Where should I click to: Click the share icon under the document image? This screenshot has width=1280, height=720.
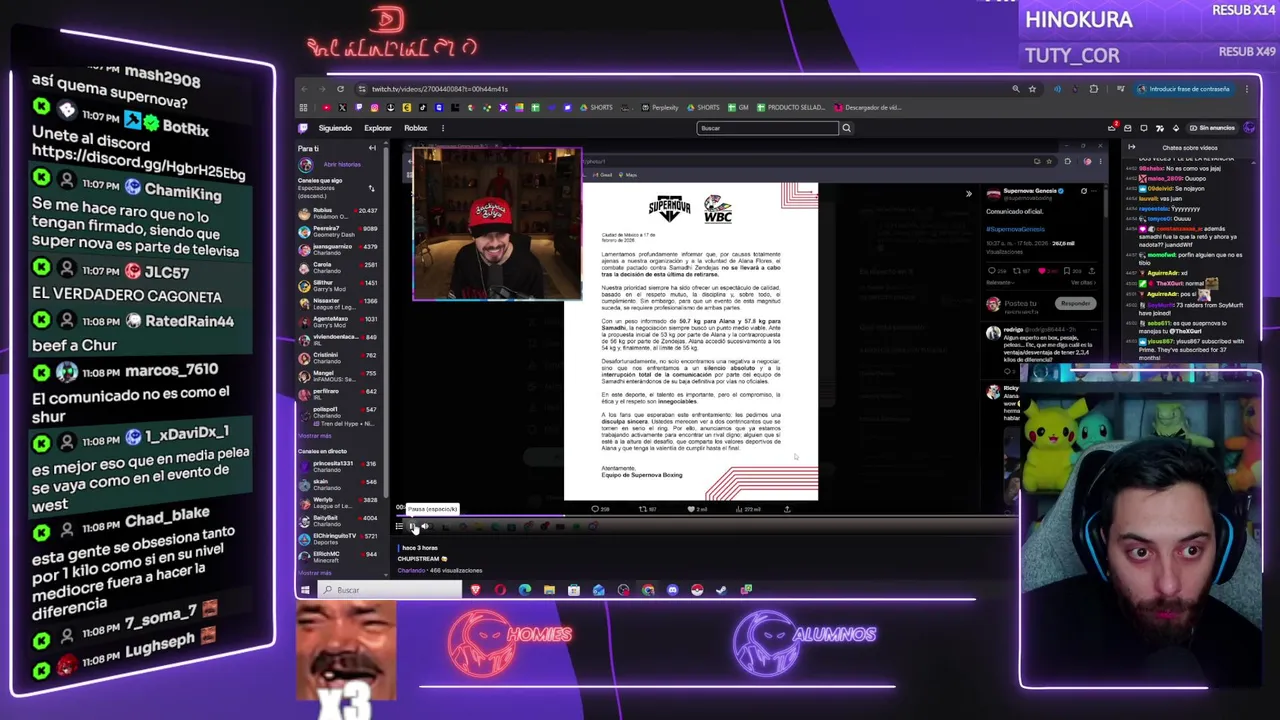click(x=786, y=509)
